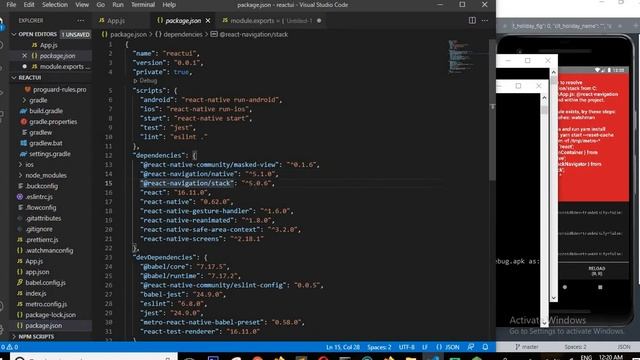Change indentation via Spaces: 2
Viewport: 640px width, 360px height.
click(x=379, y=347)
